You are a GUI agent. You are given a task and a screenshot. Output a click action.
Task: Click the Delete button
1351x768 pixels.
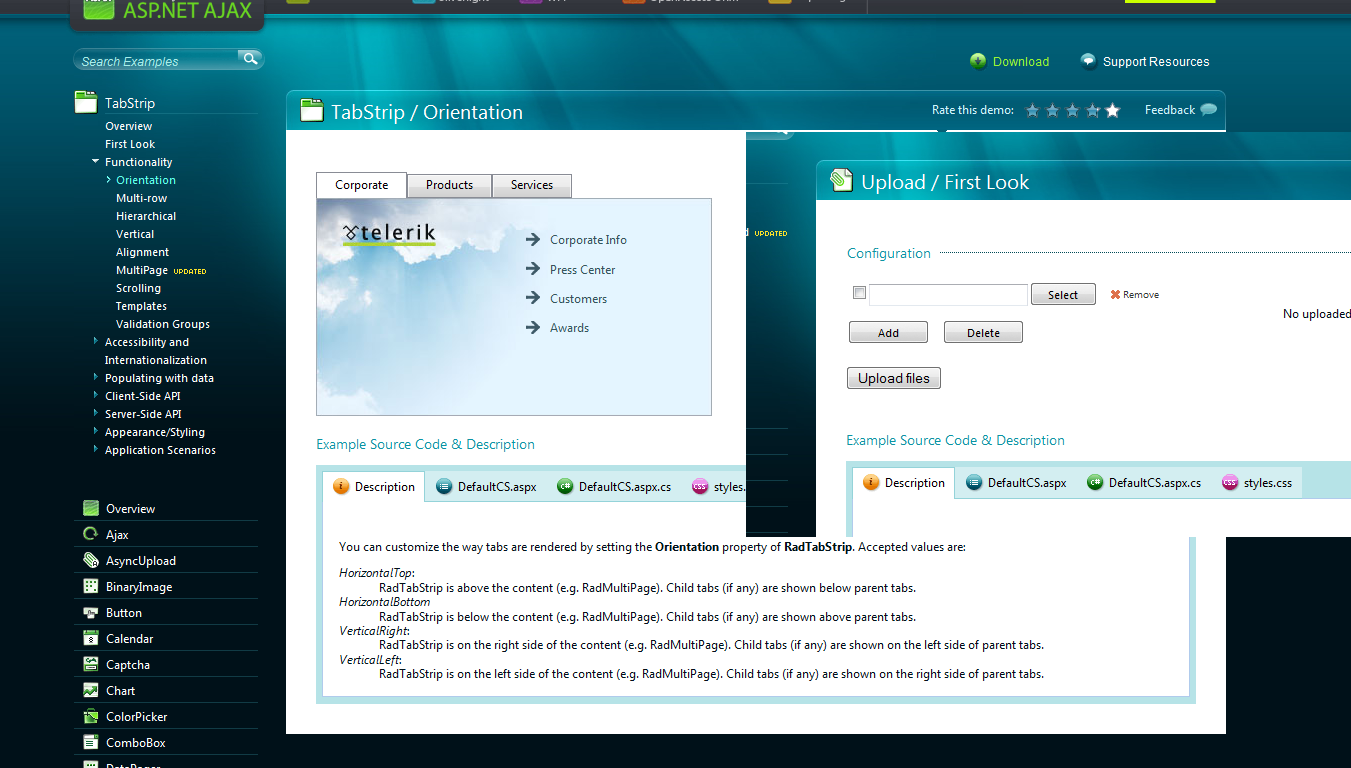[x=983, y=332]
